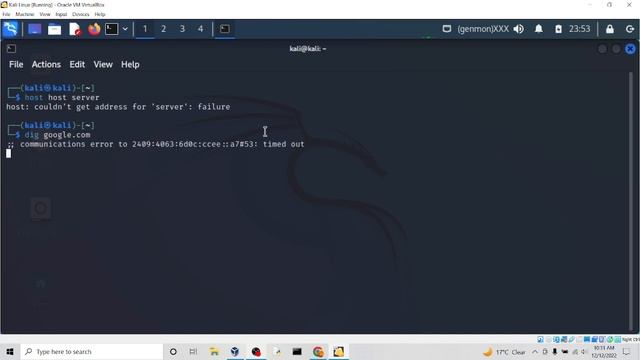This screenshot has height=360, width=640.
Task: Open the logout session icon
Action: coord(630,29)
